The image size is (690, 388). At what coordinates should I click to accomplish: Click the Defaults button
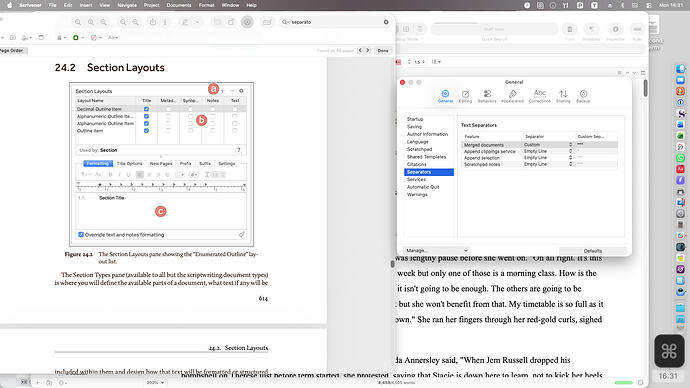593,251
